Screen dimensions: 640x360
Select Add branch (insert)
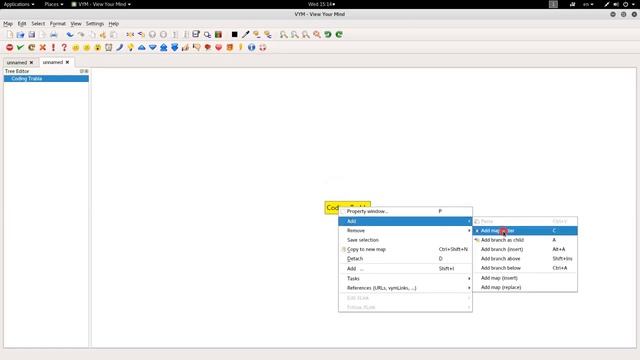tap(525, 249)
